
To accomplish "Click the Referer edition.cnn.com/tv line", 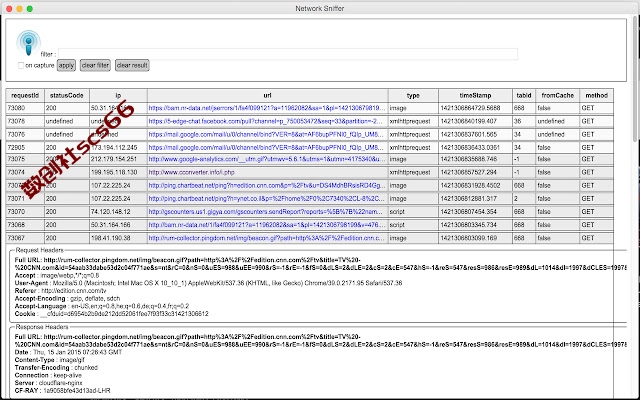I will [x=60, y=291].
